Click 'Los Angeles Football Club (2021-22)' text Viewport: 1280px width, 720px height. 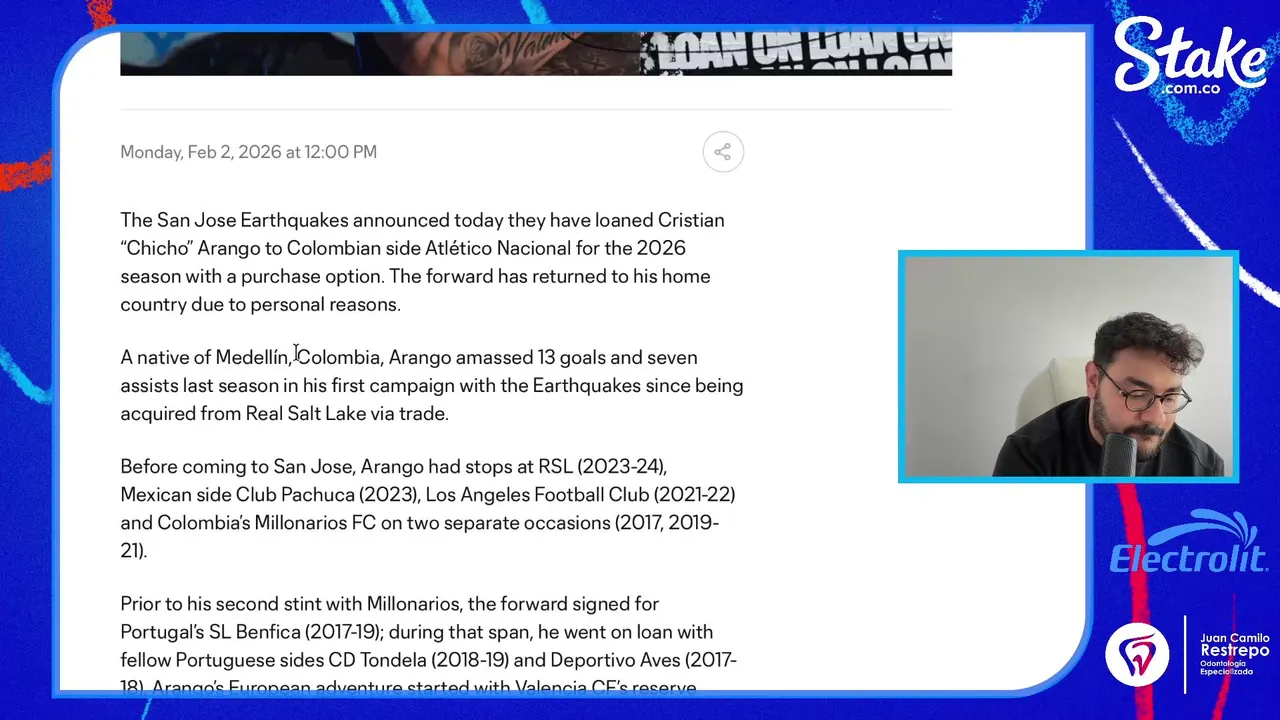tap(580, 494)
